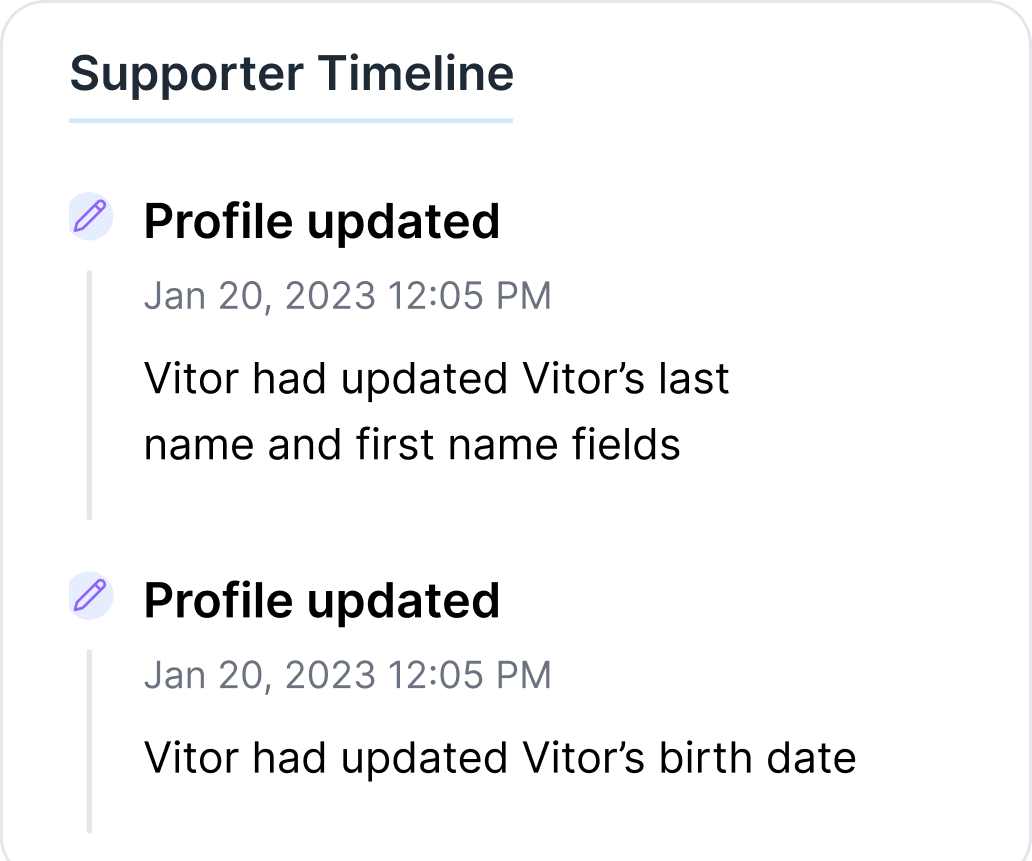Image resolution: width=1032 pixels, height=861 pixels.
Task: Click the blue underline beneath Supporter Timeline
Action: [x=291, y=122]
